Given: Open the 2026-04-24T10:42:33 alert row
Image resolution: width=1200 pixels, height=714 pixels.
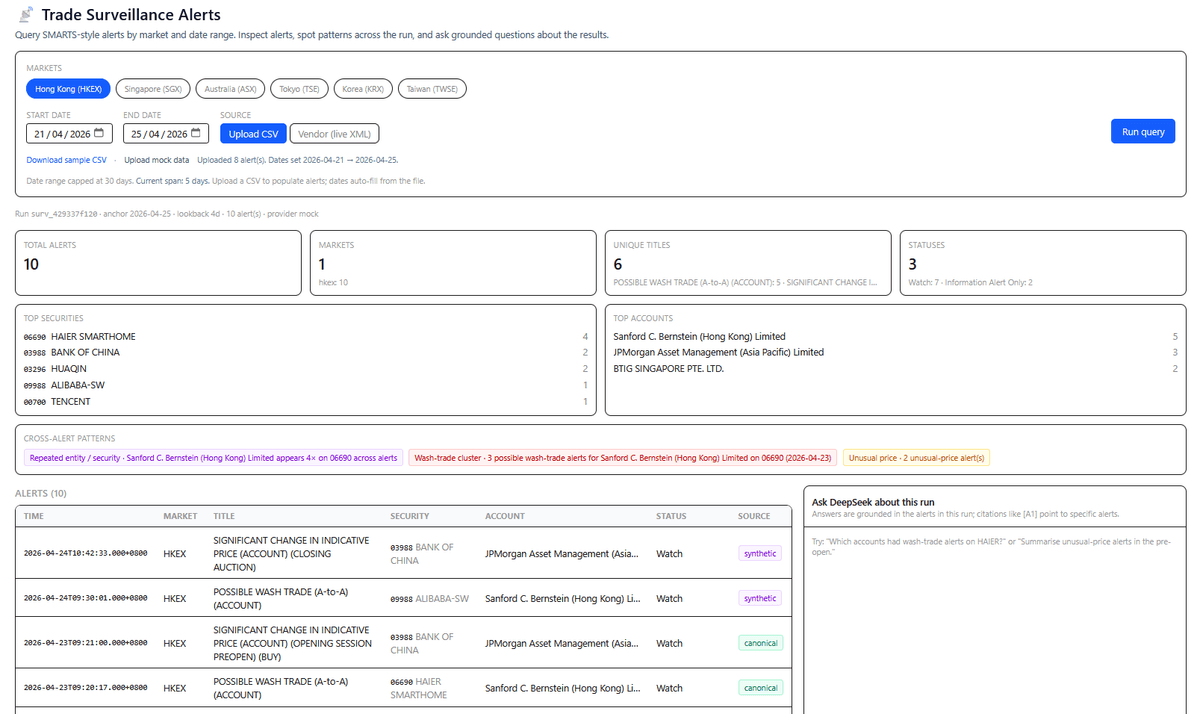Looking at the screenshot, I should tap(405, 553).
